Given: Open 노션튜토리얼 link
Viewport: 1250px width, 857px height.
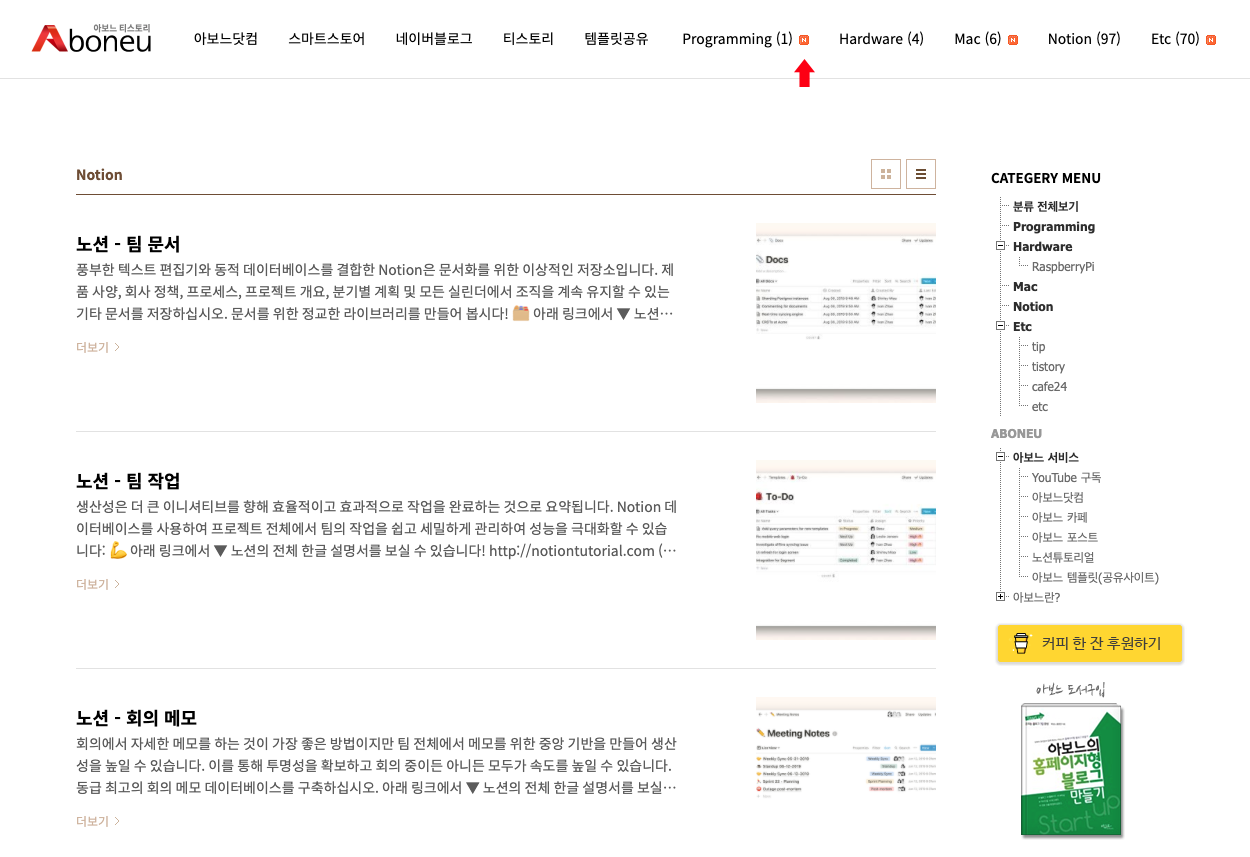Looking at the screenshot, I should (x=1063, y=557).
